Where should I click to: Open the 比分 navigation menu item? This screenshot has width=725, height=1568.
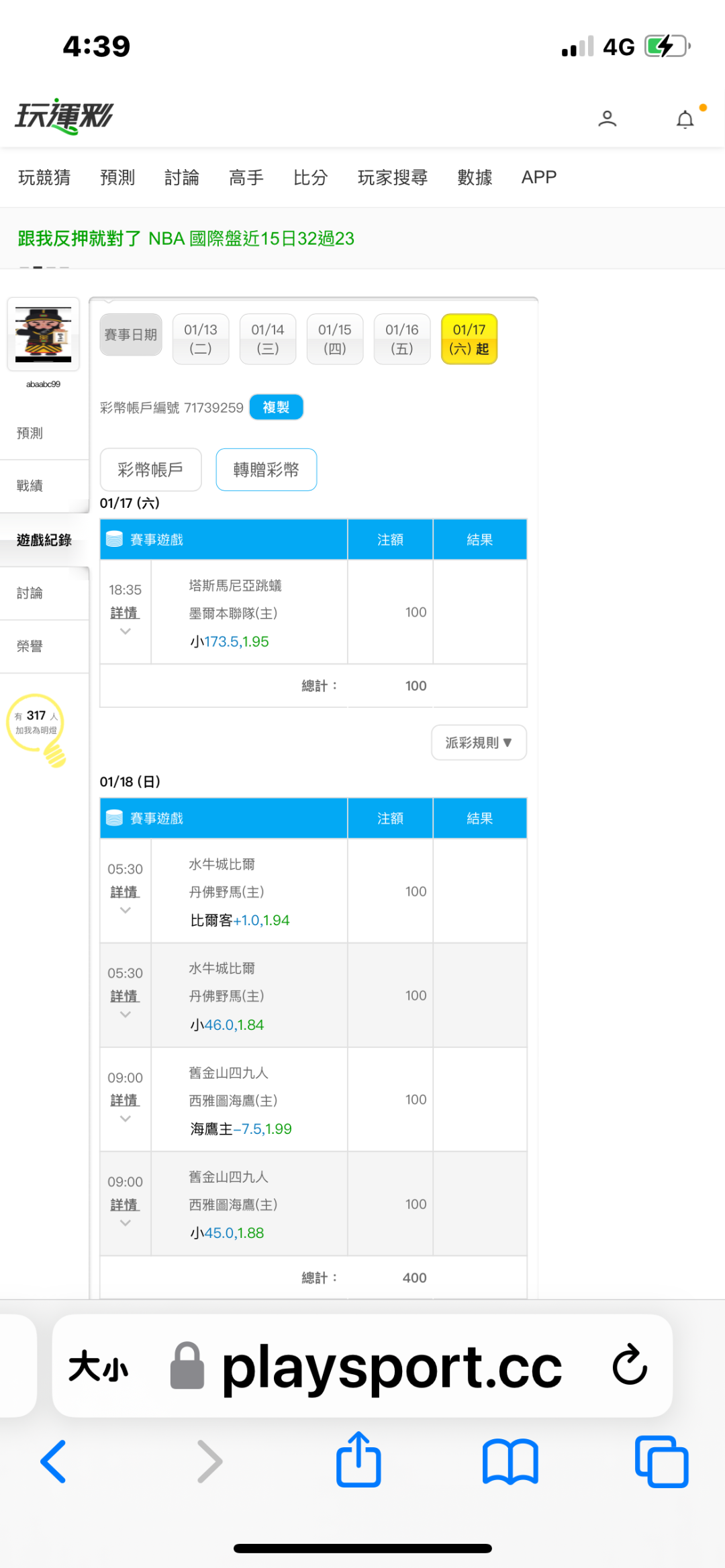[x=310, y=177]
